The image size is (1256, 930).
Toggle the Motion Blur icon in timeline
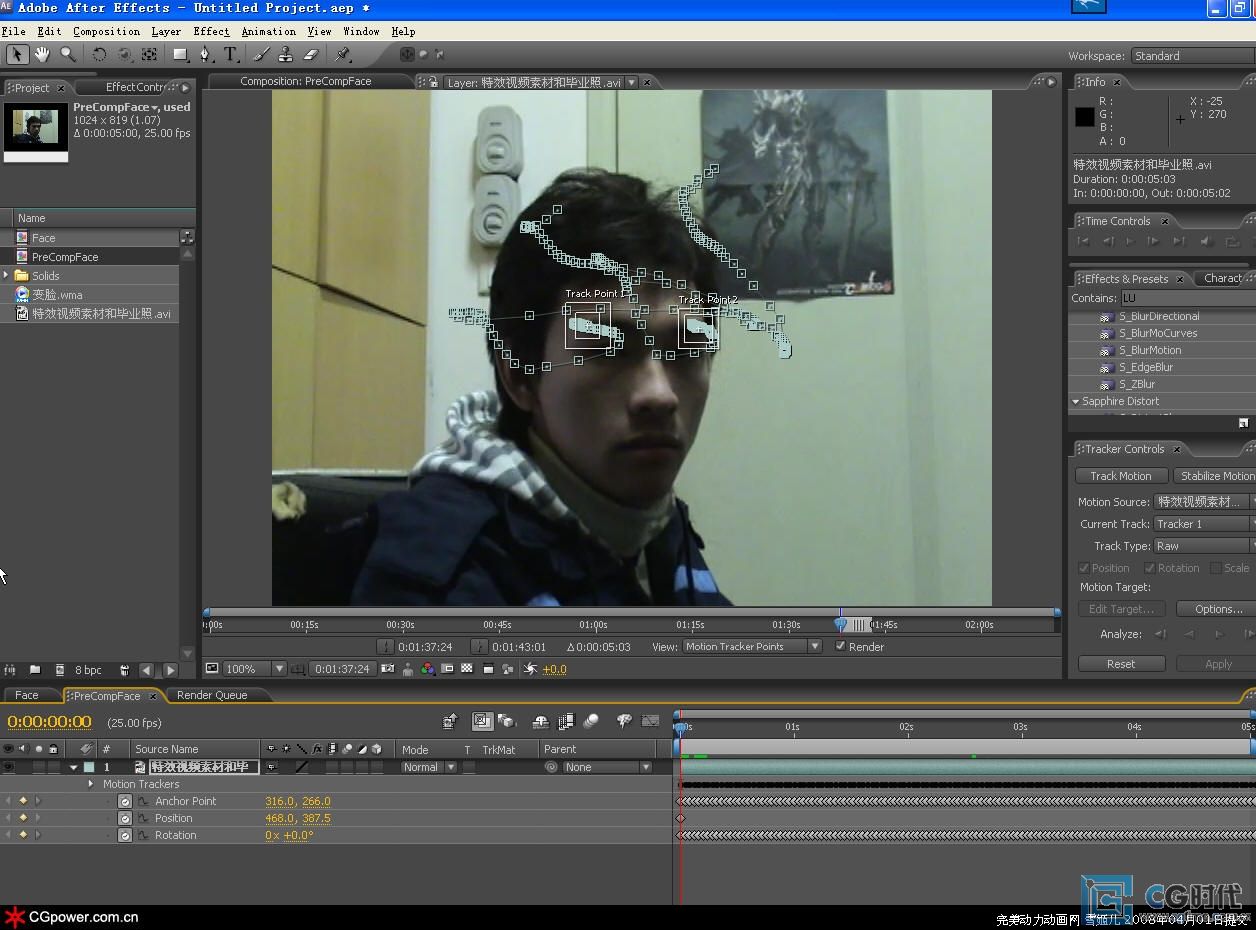coord(591,721)
